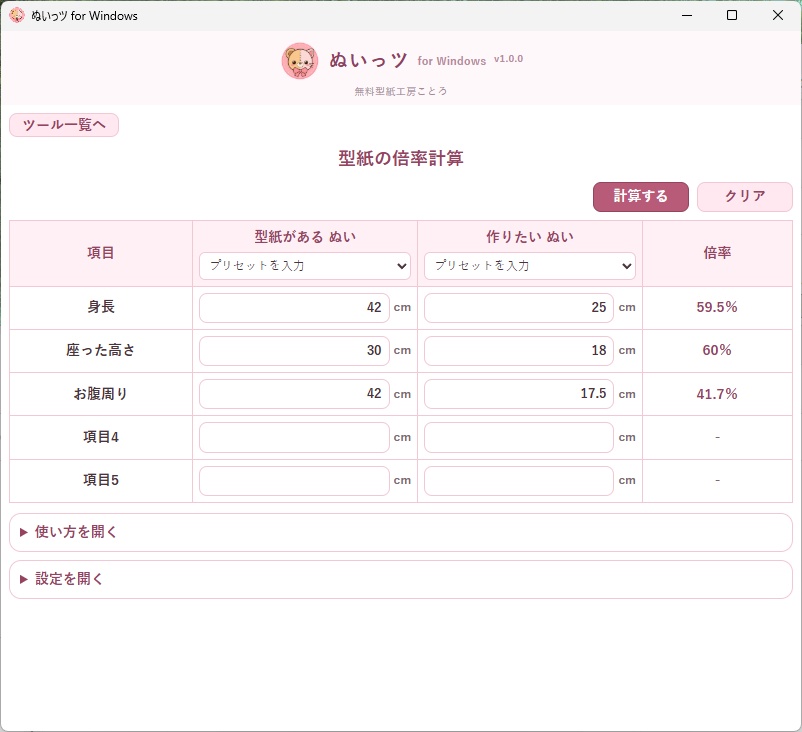802x732 pixels.
Task: Focus 身長 field showing 42
Action: point(294,307)
